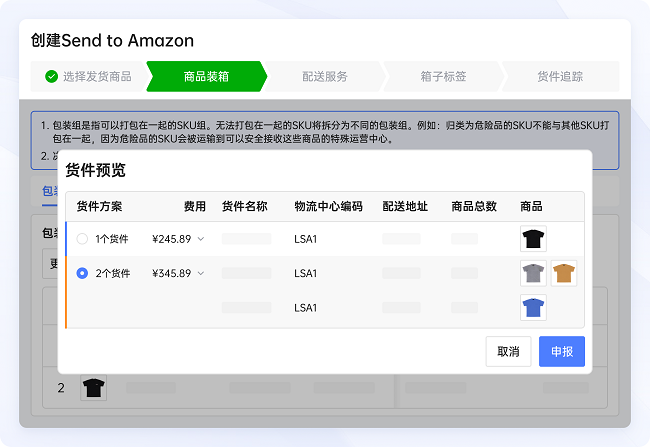Expand the ¥245.89 cost chevron

click(201, 239)
